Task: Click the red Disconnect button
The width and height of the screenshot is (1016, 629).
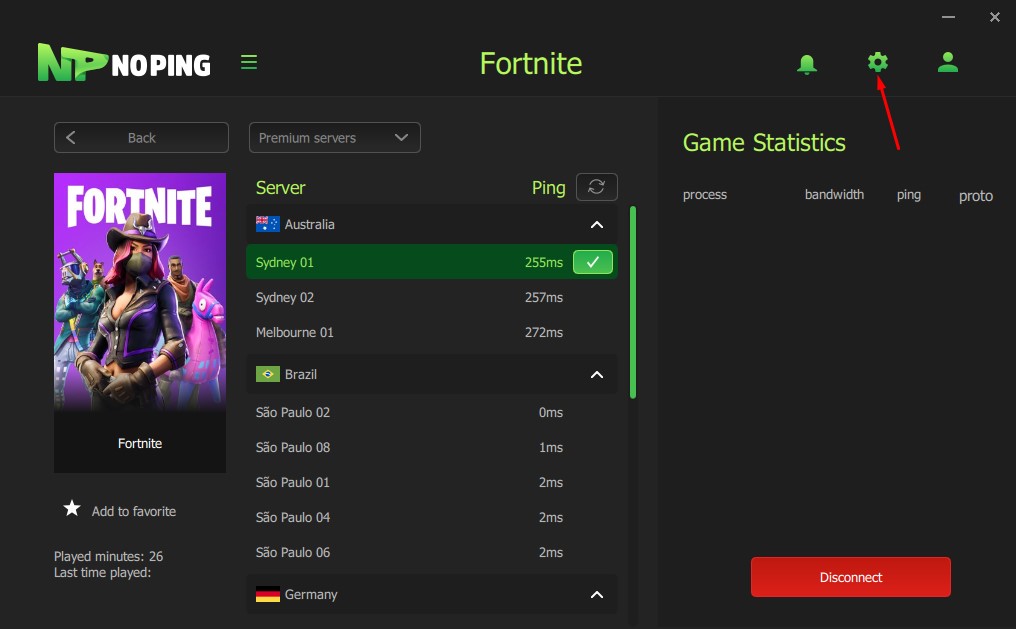Action: pos(851,577)
